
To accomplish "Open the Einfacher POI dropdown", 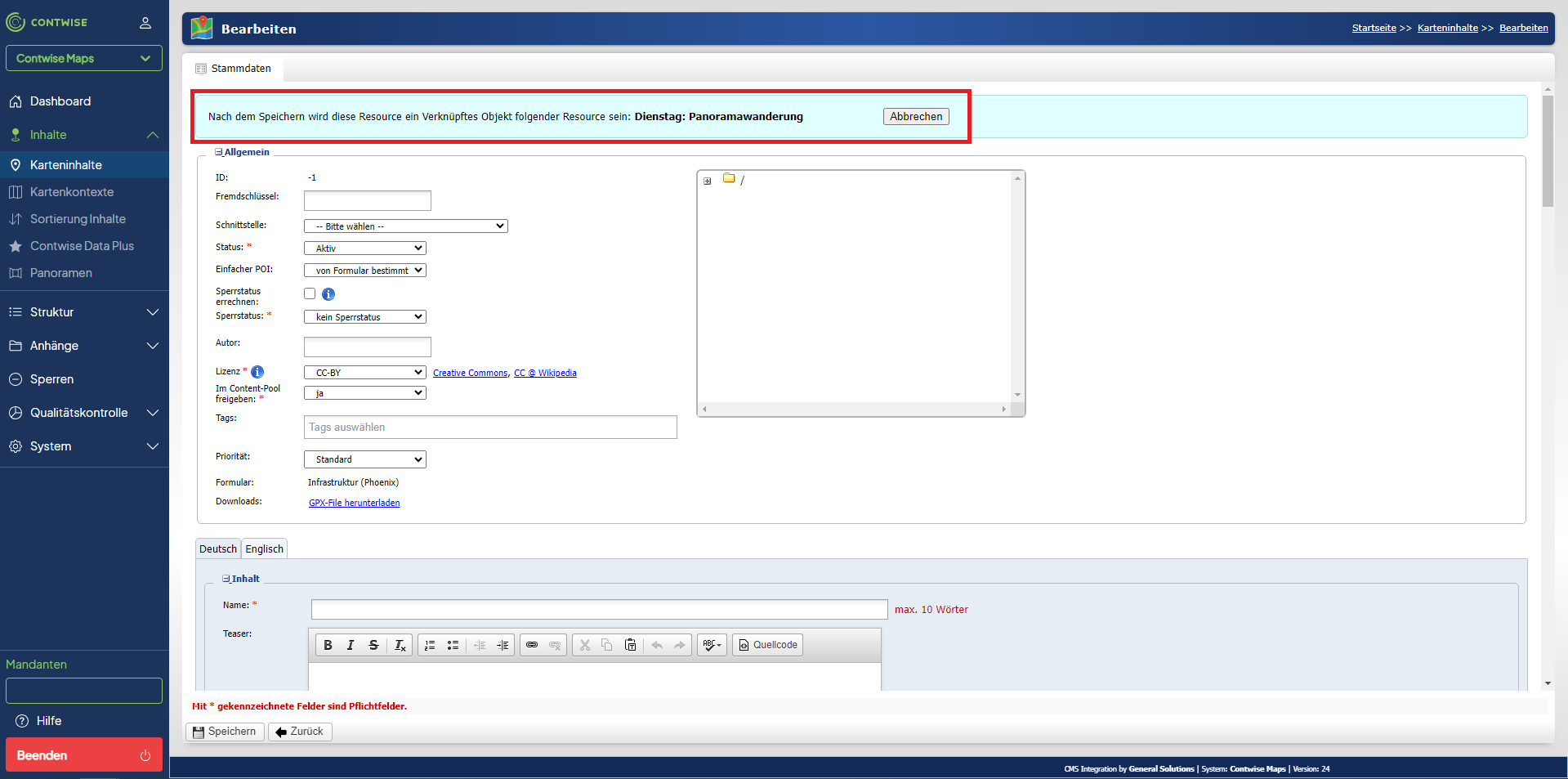I will (x=365, y=271).
